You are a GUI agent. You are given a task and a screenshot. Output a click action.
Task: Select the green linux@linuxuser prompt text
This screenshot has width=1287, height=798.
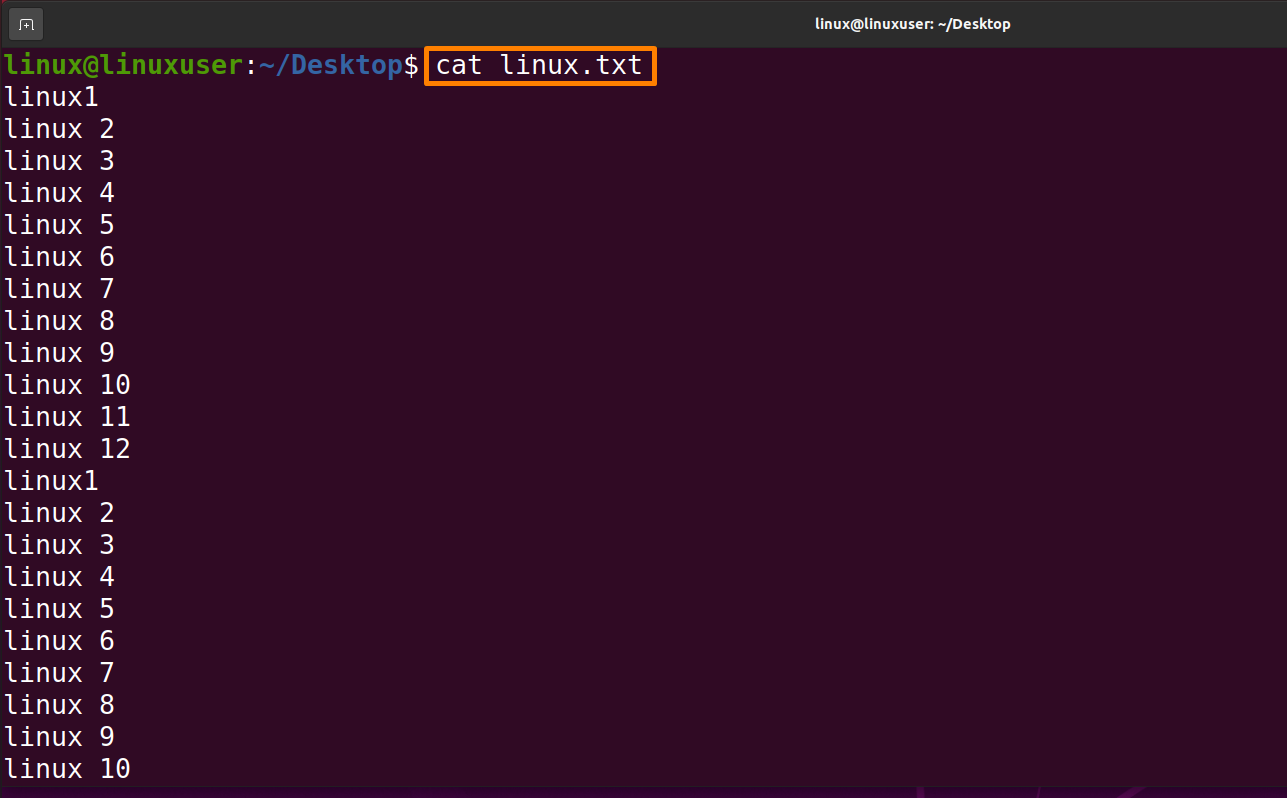coord(123,66)
